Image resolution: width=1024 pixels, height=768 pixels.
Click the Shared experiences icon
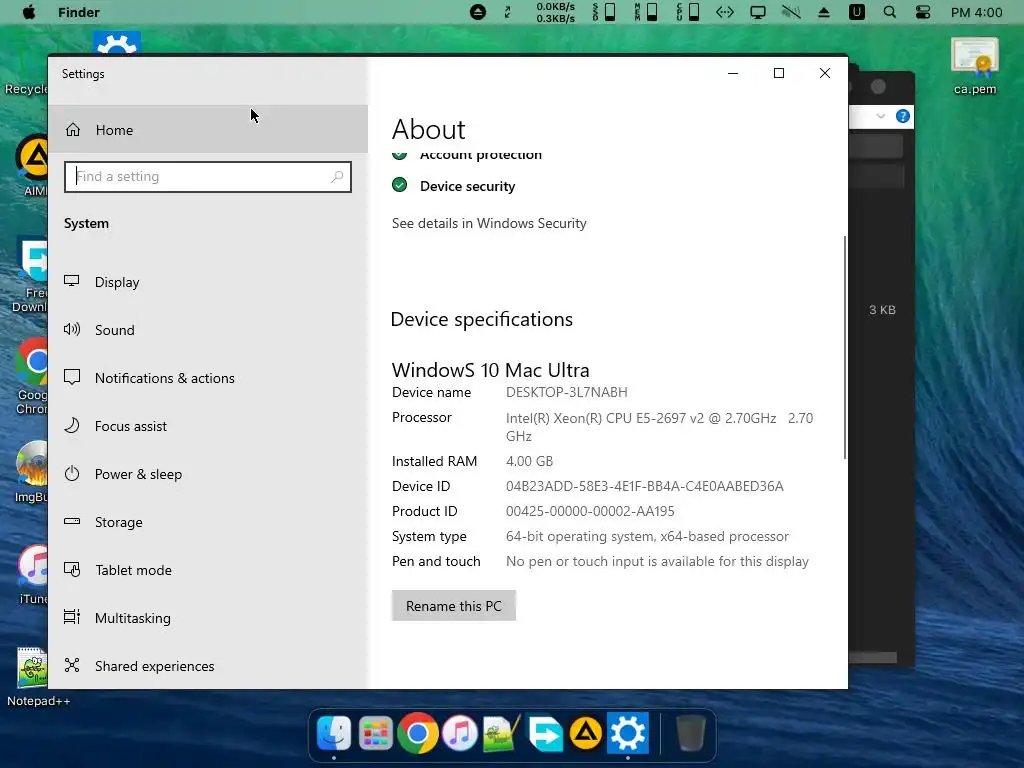coord(72,665)
